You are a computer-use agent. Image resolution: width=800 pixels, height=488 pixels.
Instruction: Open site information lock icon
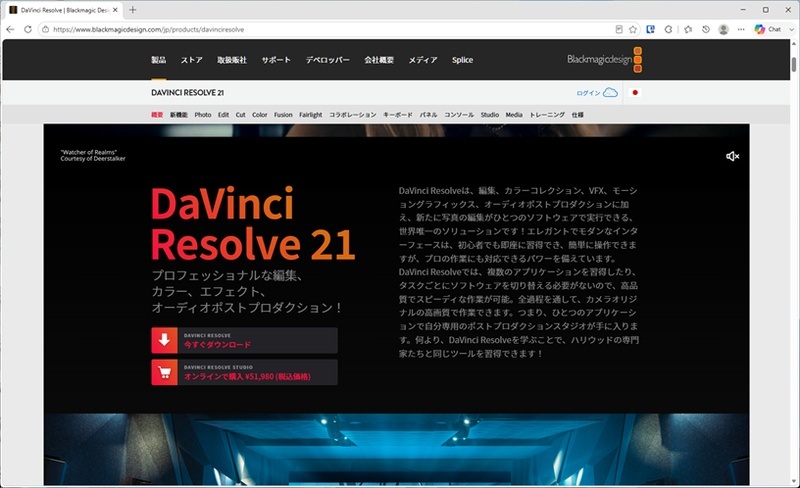click(x=45, y=30)
